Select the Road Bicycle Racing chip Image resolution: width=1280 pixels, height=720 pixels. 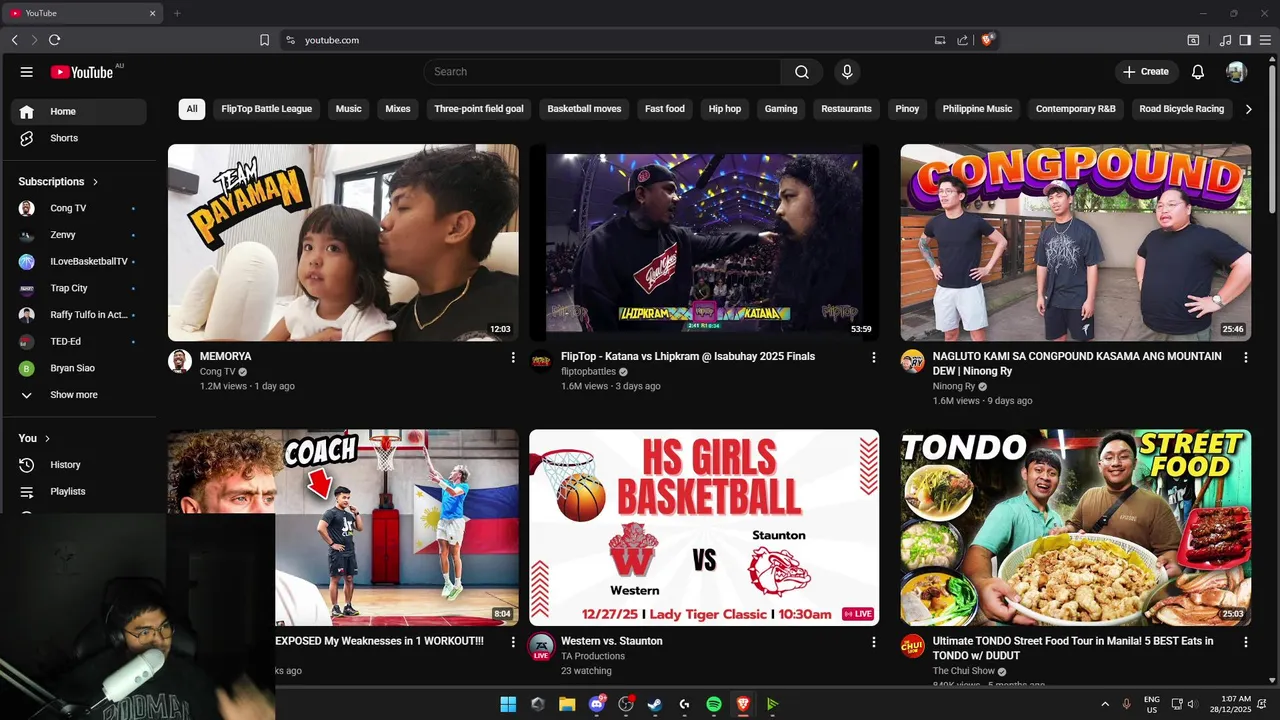(x=1181, y=109)
